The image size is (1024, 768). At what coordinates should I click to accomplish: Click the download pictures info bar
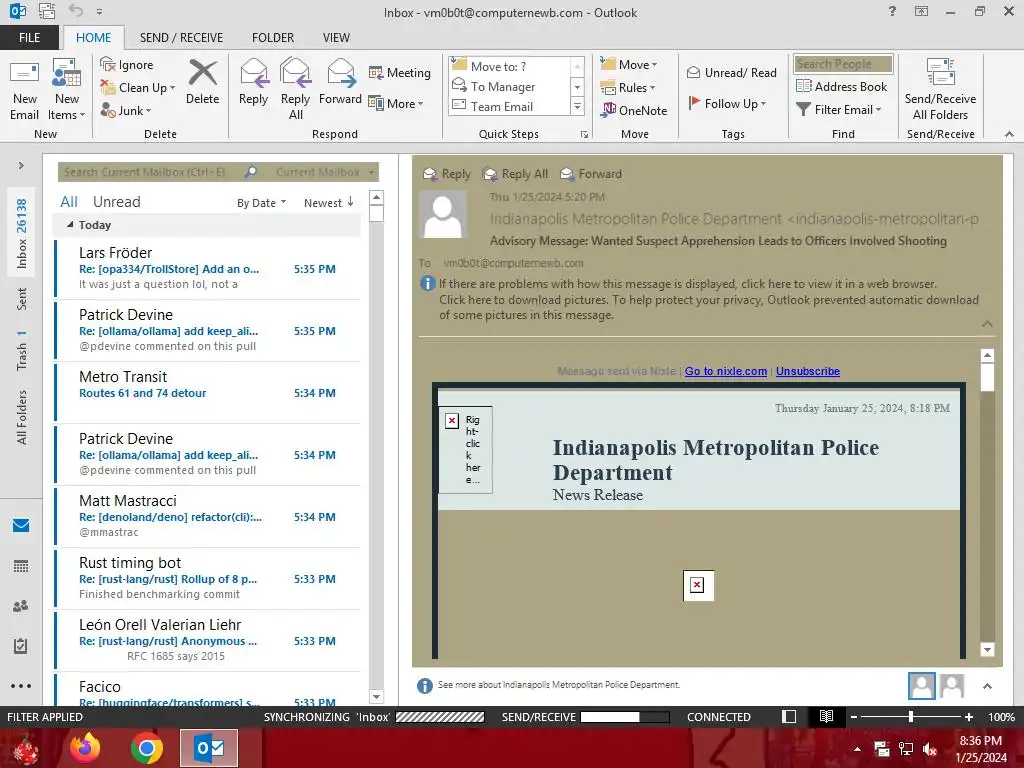coord(709,307)
